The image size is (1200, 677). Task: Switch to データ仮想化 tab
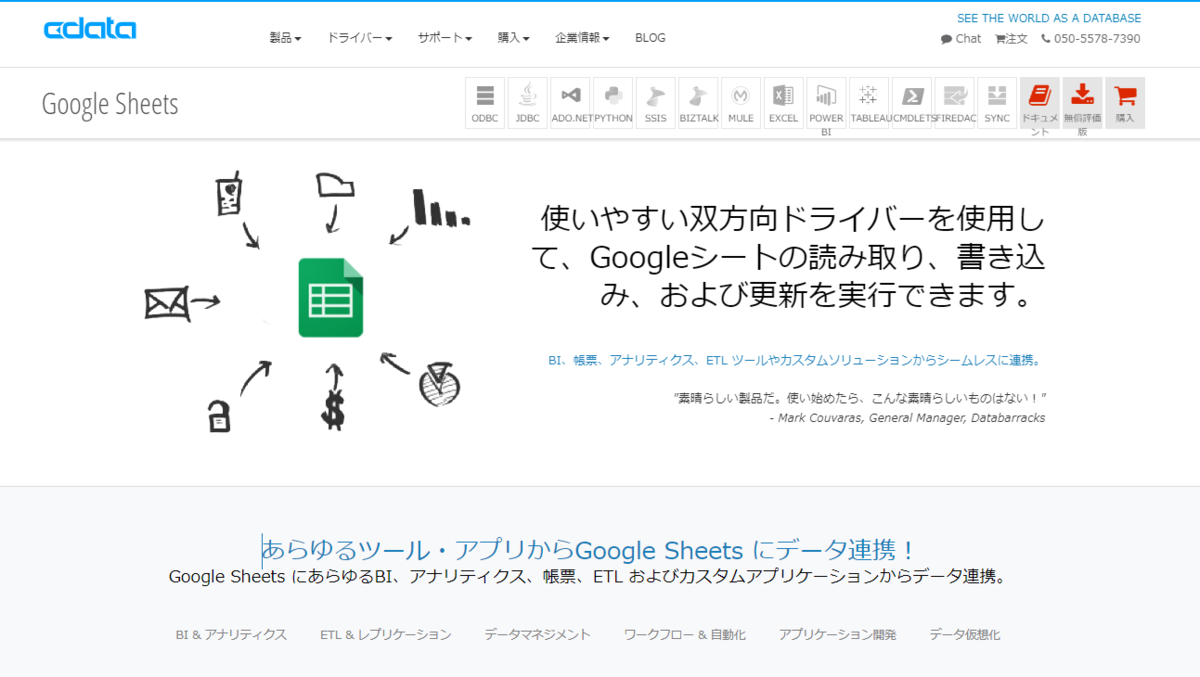tap(965, 635)
